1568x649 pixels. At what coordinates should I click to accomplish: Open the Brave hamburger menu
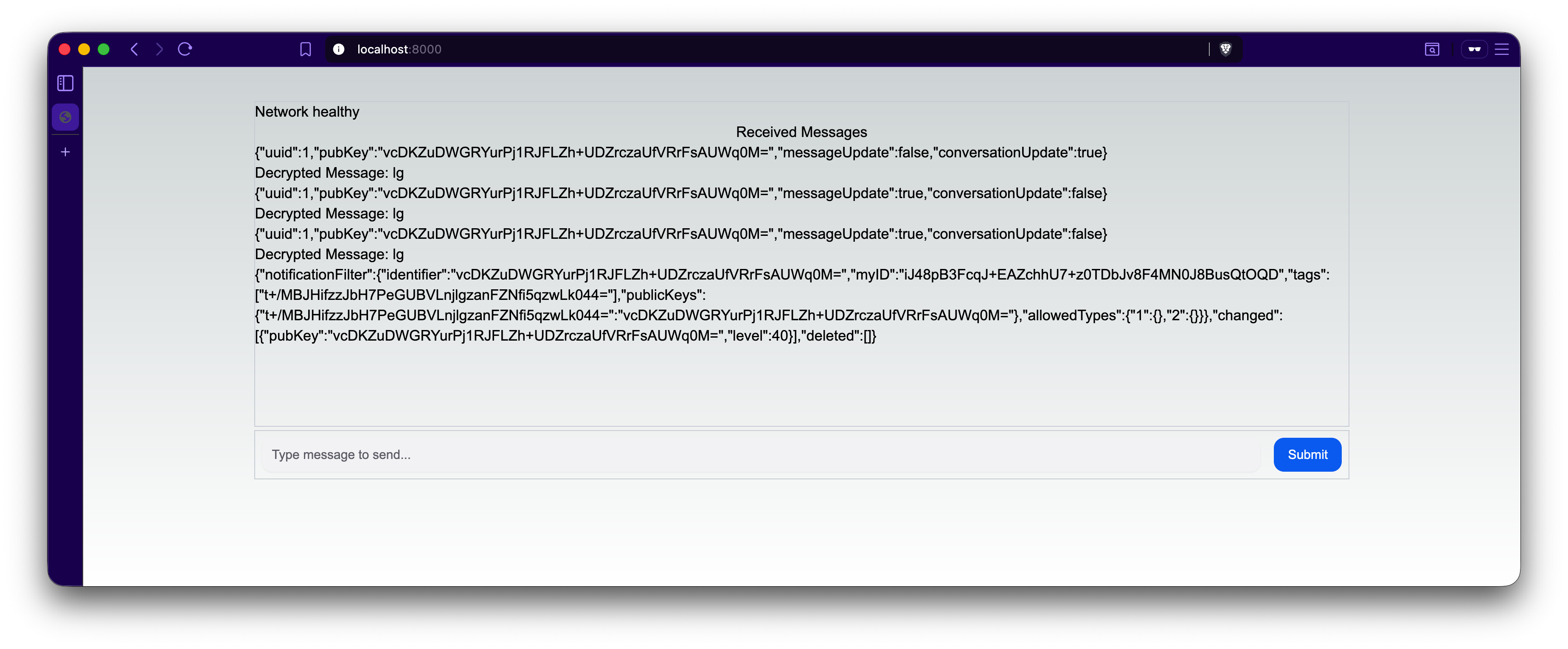click(x=1502, y=49)
